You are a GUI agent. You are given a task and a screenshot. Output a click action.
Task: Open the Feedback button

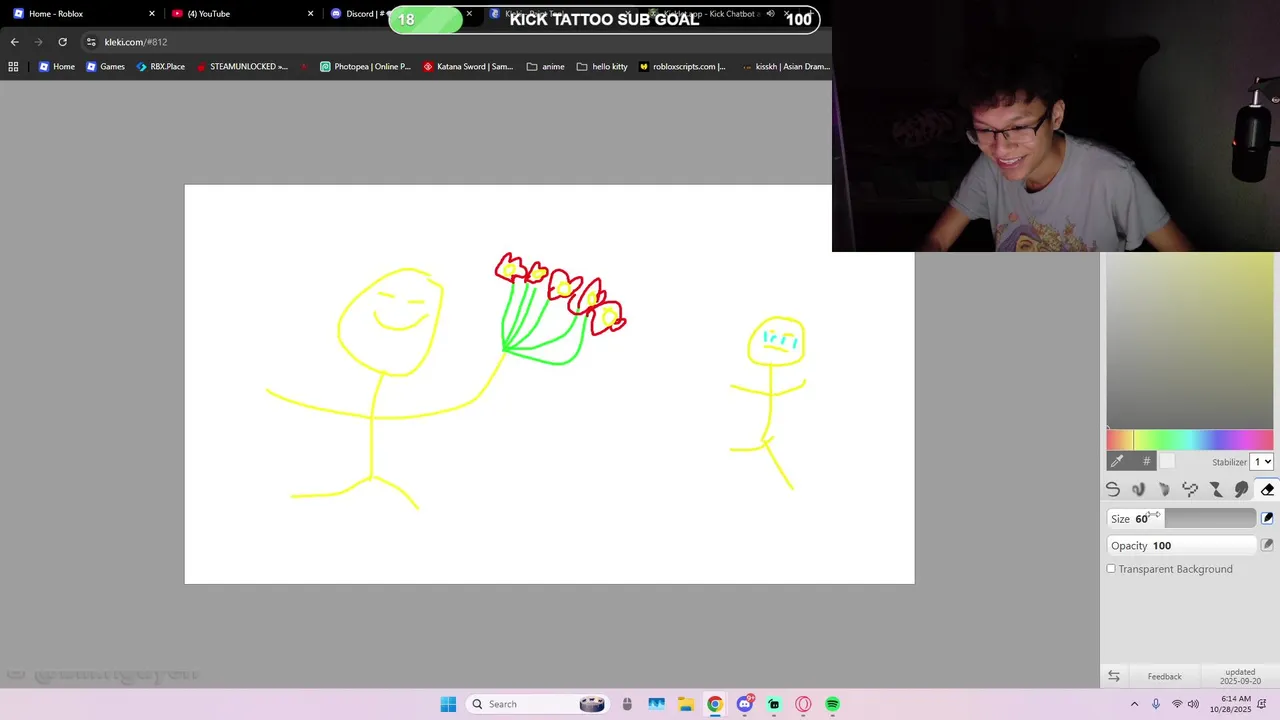1164,677
